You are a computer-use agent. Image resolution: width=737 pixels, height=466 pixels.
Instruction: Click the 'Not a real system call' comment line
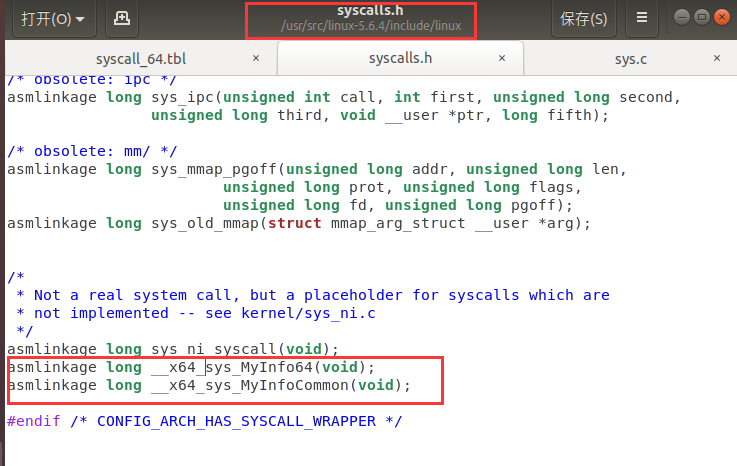point(313,295)
